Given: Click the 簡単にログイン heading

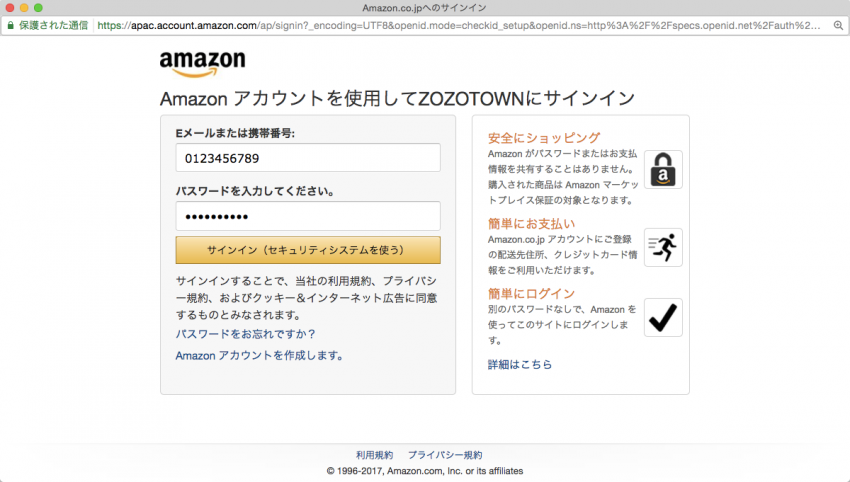Looking at the screenshot, I should [x=531, y=293].
